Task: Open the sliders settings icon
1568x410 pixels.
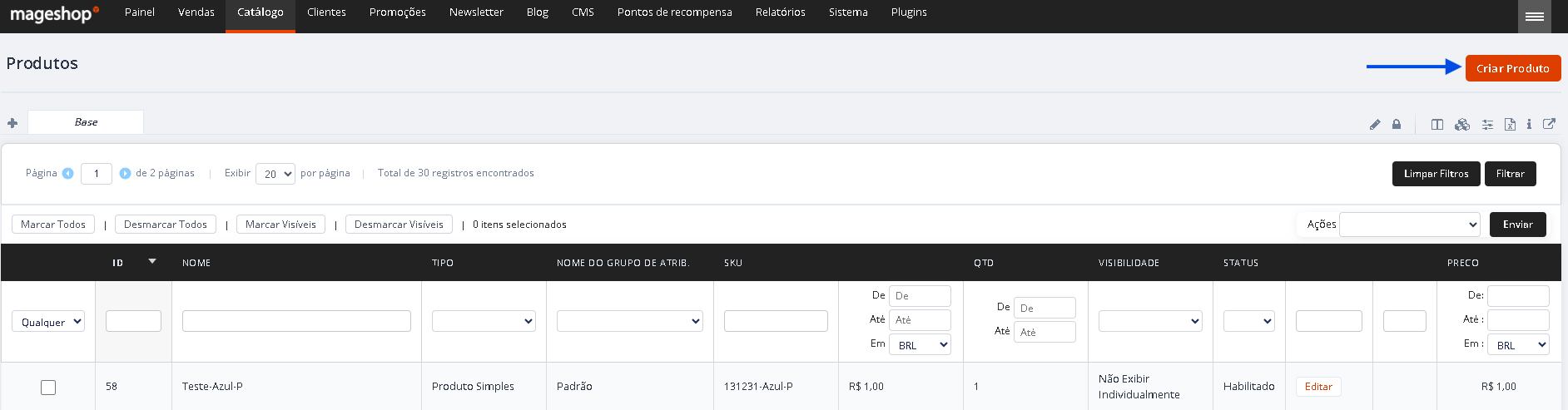Action: [x=1487, y=125]
